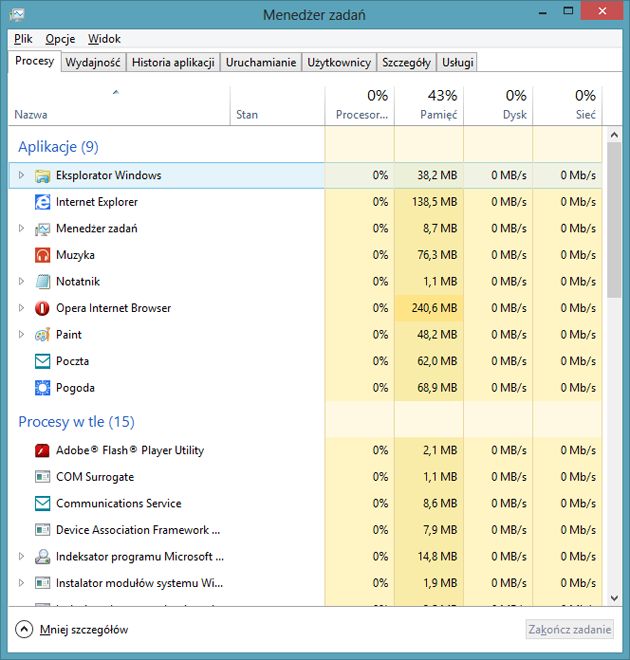Click the Muzyka headphones icon
The height and width of the screenshot is (660, 630).
tap(42, 255)
